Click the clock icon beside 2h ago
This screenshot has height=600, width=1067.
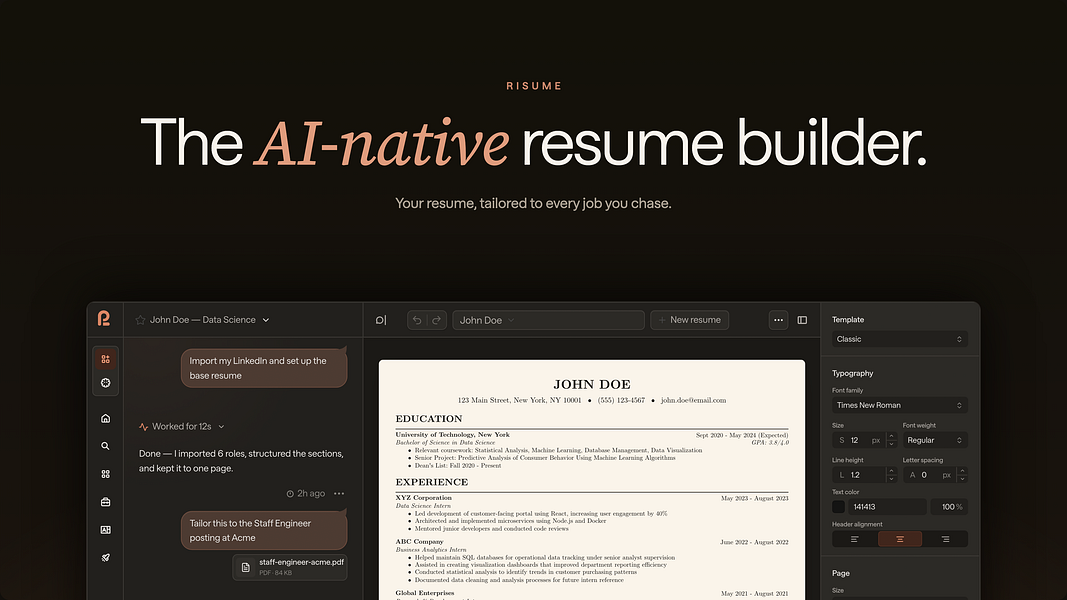click(290, 493)
